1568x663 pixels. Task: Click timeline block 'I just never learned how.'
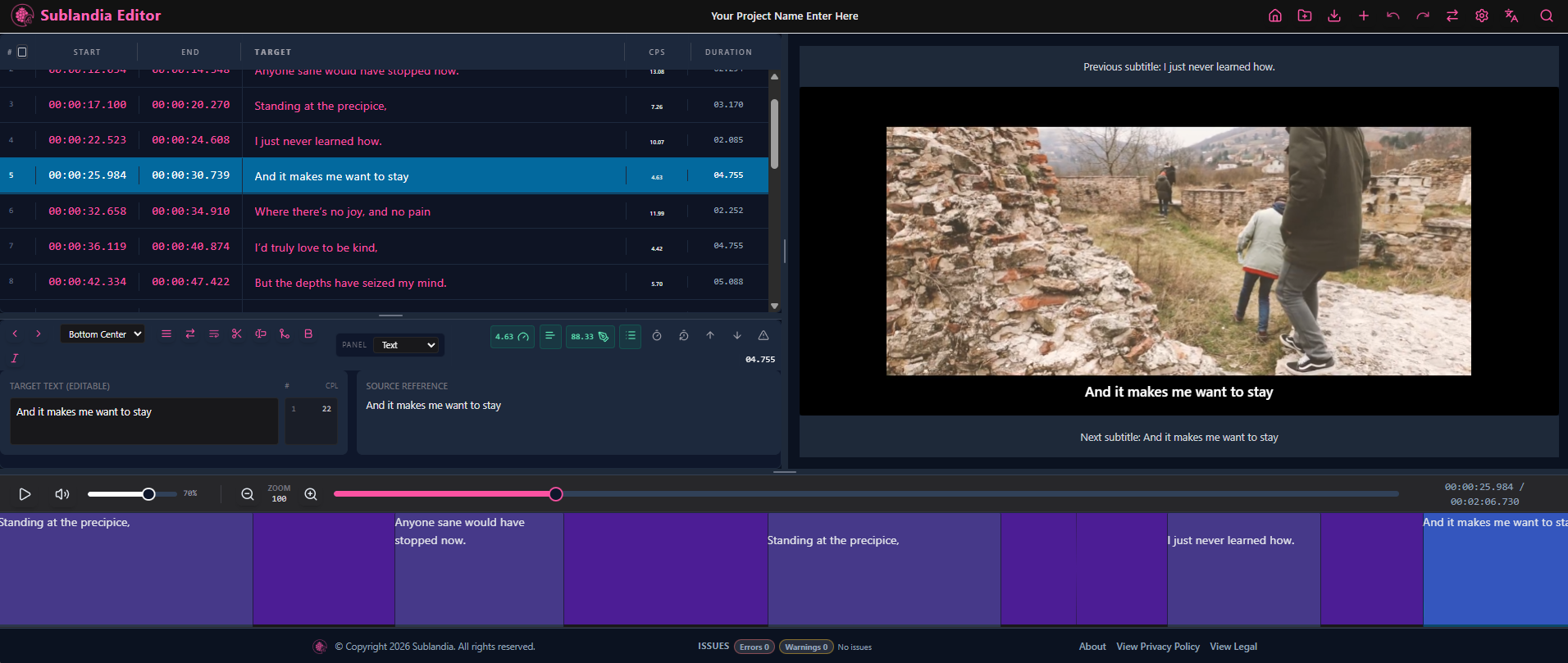[1243, 570]
